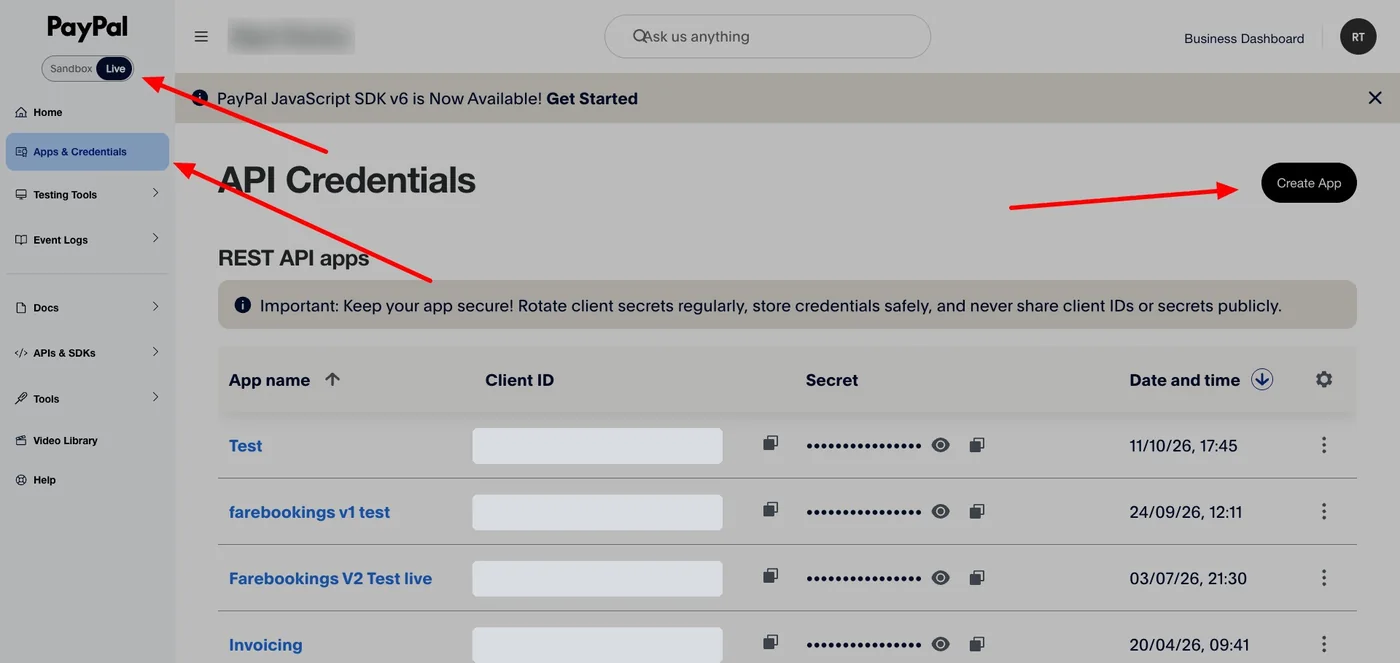
Task: Reveal secret for Farebookings V2 Test live
Action: (x=941, y=578)
